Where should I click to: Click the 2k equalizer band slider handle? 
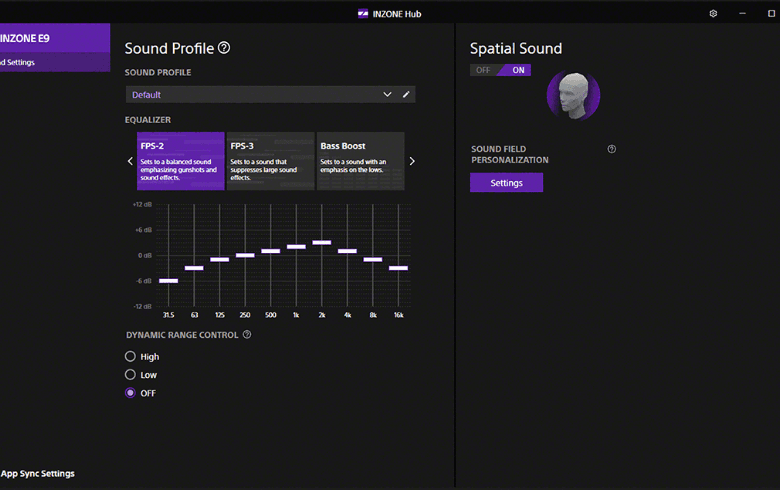(321, 242)
